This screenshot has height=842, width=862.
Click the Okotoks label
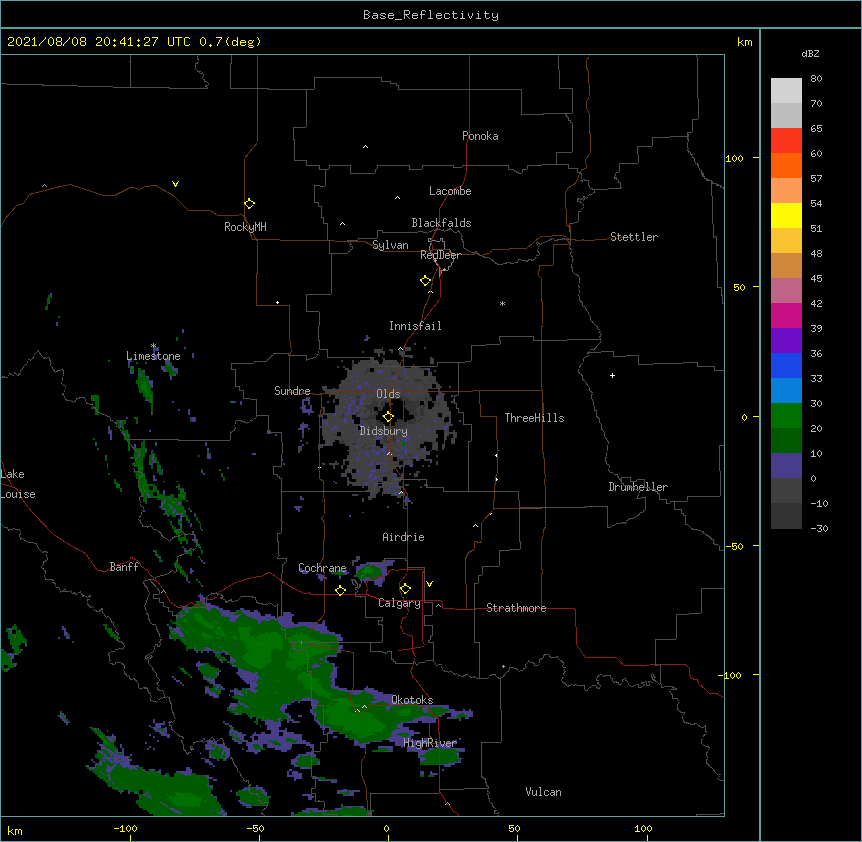[x=412, y=700]
